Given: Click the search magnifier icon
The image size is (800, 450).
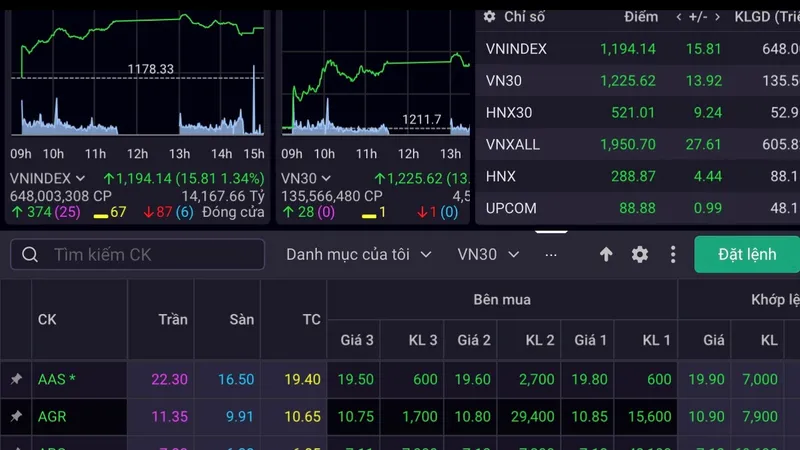Looking at the screenshot, I should (30, 254).
